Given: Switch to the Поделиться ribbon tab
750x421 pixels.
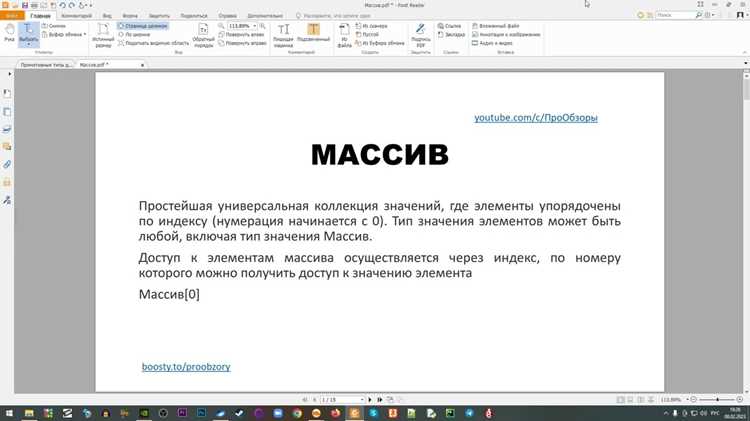Looking at the screenshot, I should click(194, 16).
